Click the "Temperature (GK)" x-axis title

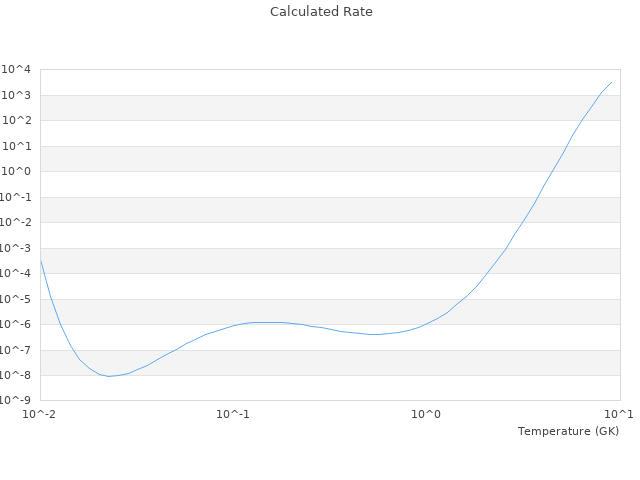pyautogui.click(x=568, y=431)
